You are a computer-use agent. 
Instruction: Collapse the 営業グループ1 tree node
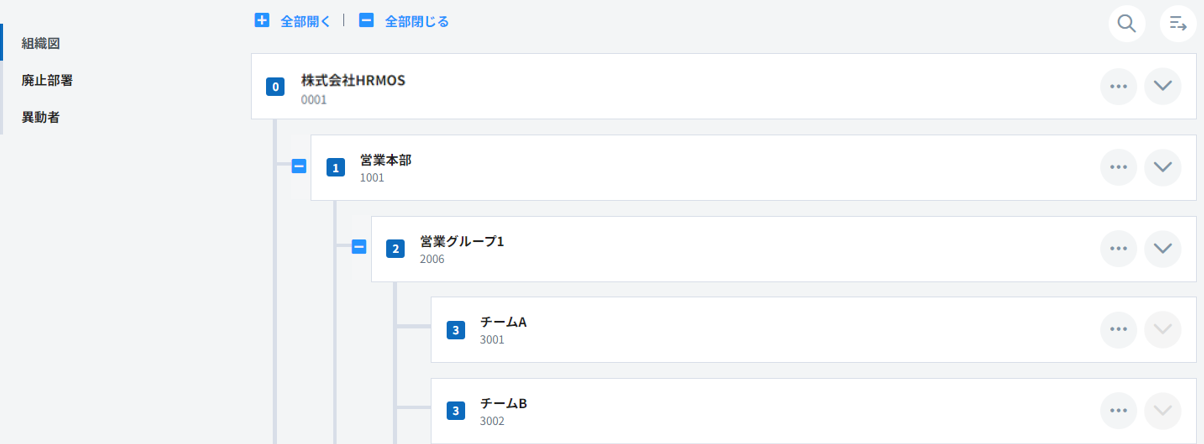click(x=359, y=247)
